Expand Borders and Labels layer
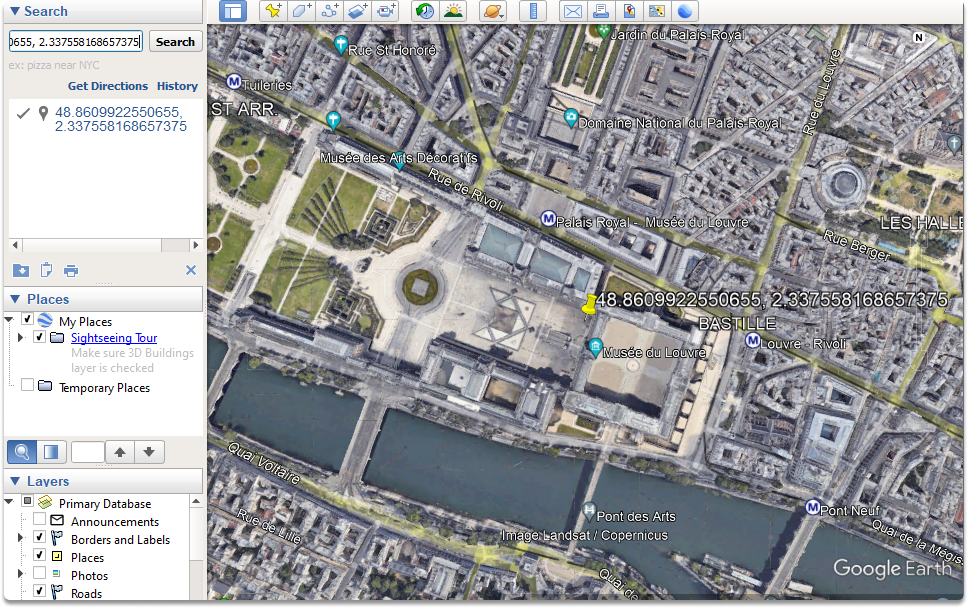Image resolution: width=968 pixels, height=608 pixels. (x=21, y=538)
